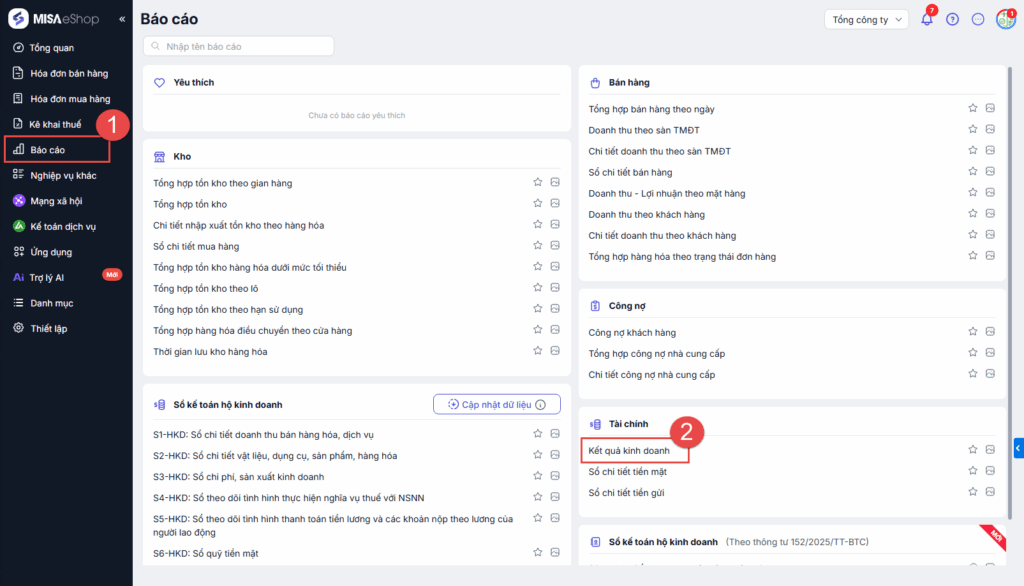Favorite the Kết quả kinh doanh report
The height and width of the screenshot is (586, 1024).
coord(972,451)
